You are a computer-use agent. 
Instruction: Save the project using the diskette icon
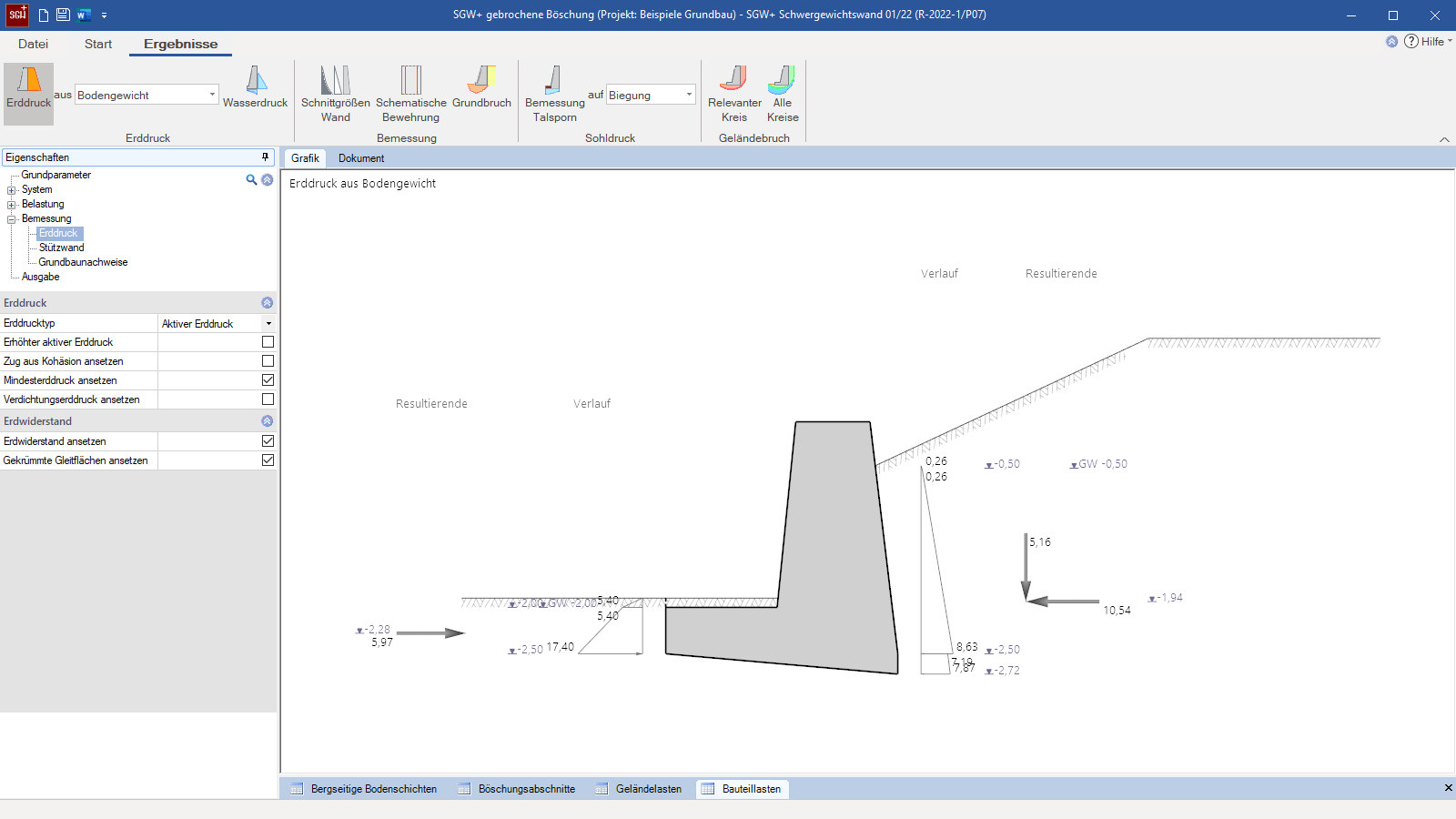tap(63, 15)
